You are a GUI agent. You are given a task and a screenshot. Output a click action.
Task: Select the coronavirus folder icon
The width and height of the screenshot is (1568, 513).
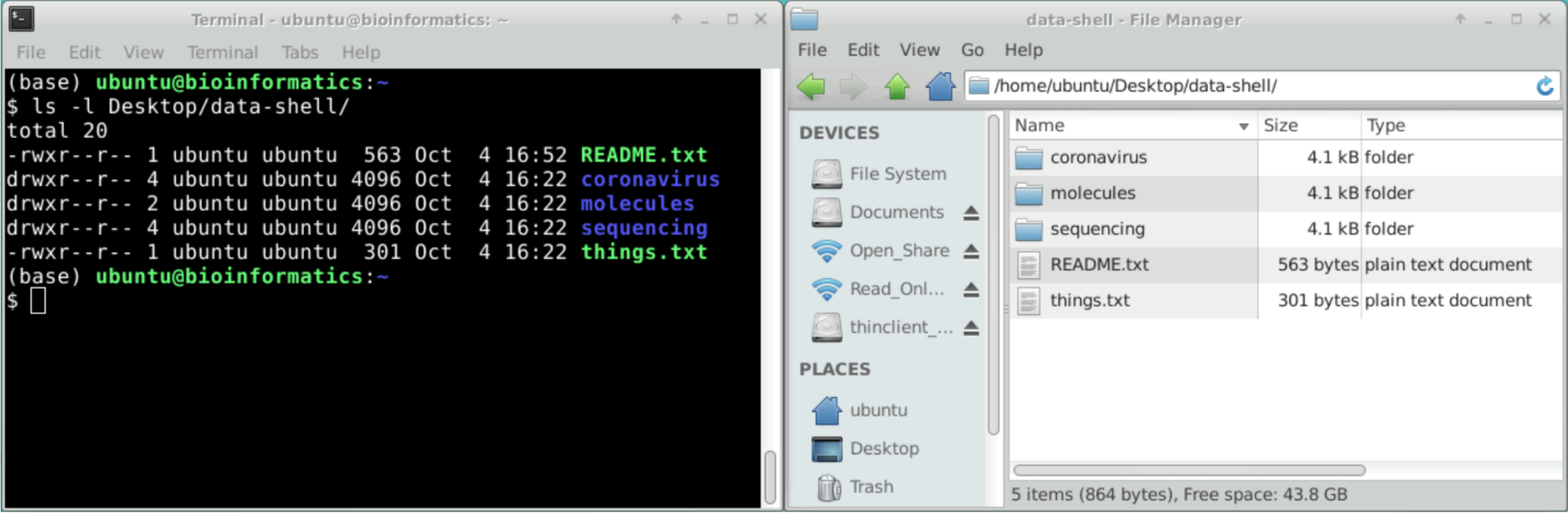[x=1029, y=158]
